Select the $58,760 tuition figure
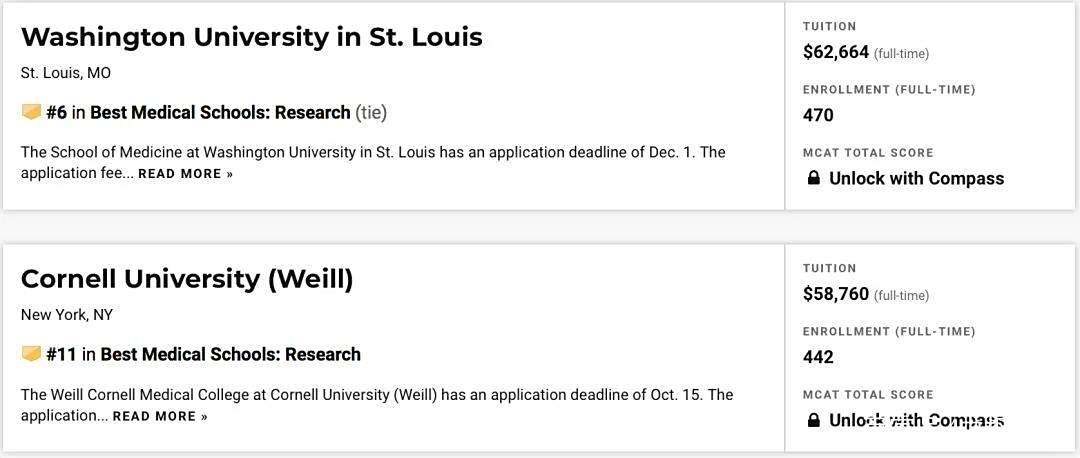The width and height of the screenshot is (1080, 458). click(x=836, y=294)
